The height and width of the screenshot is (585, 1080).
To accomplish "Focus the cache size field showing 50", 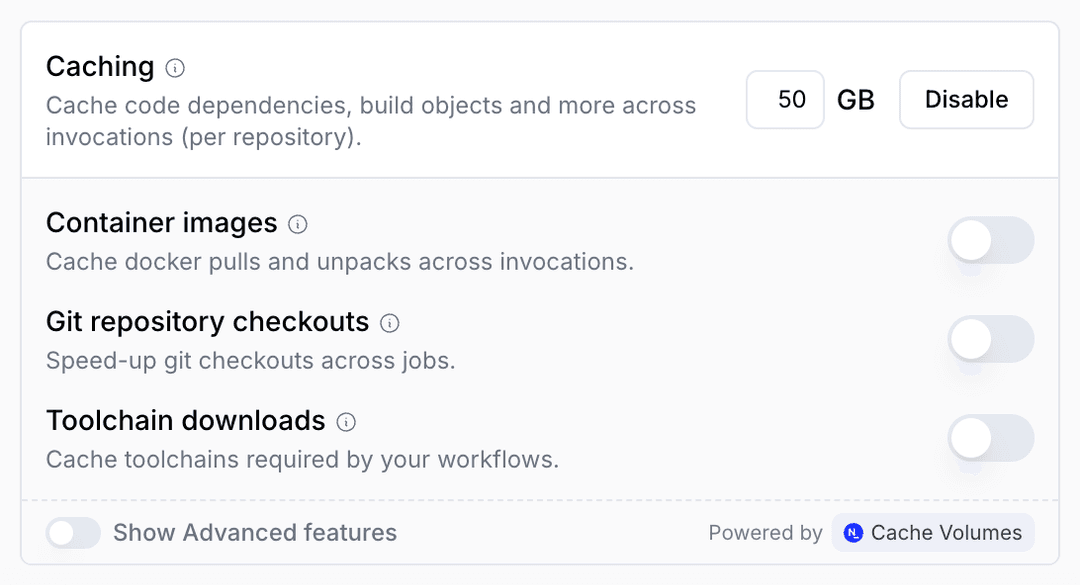I will (x=785, y=99).
